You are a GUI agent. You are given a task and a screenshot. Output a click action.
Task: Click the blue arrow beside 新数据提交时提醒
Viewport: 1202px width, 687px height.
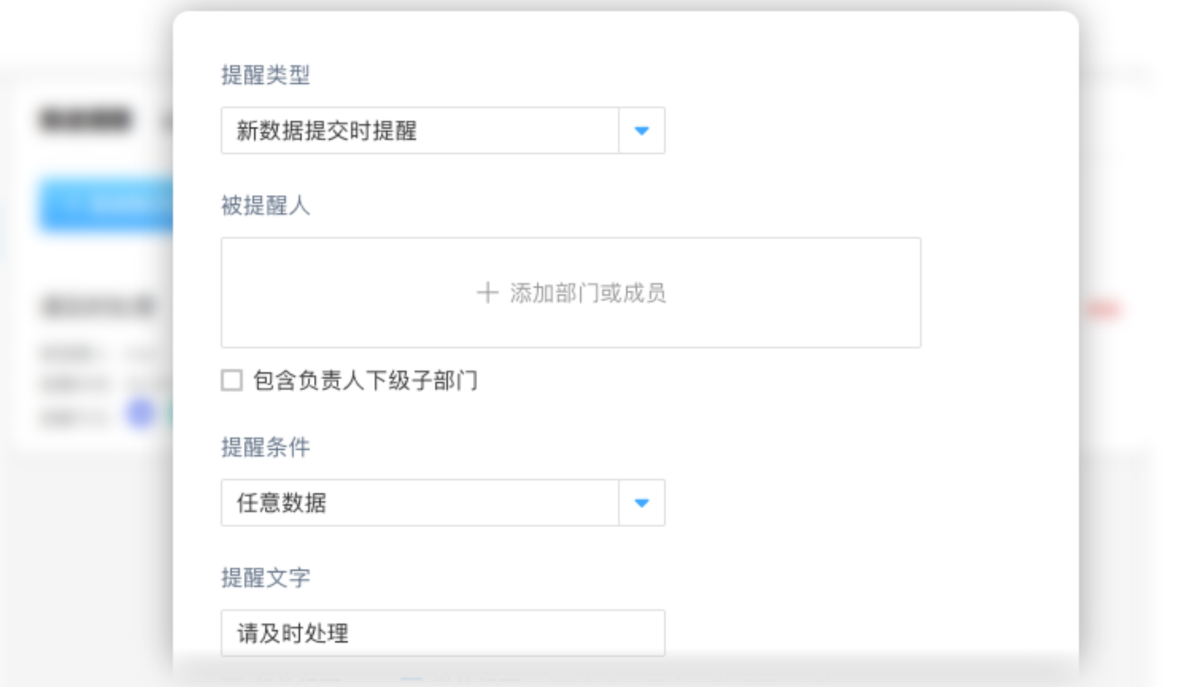642,131
